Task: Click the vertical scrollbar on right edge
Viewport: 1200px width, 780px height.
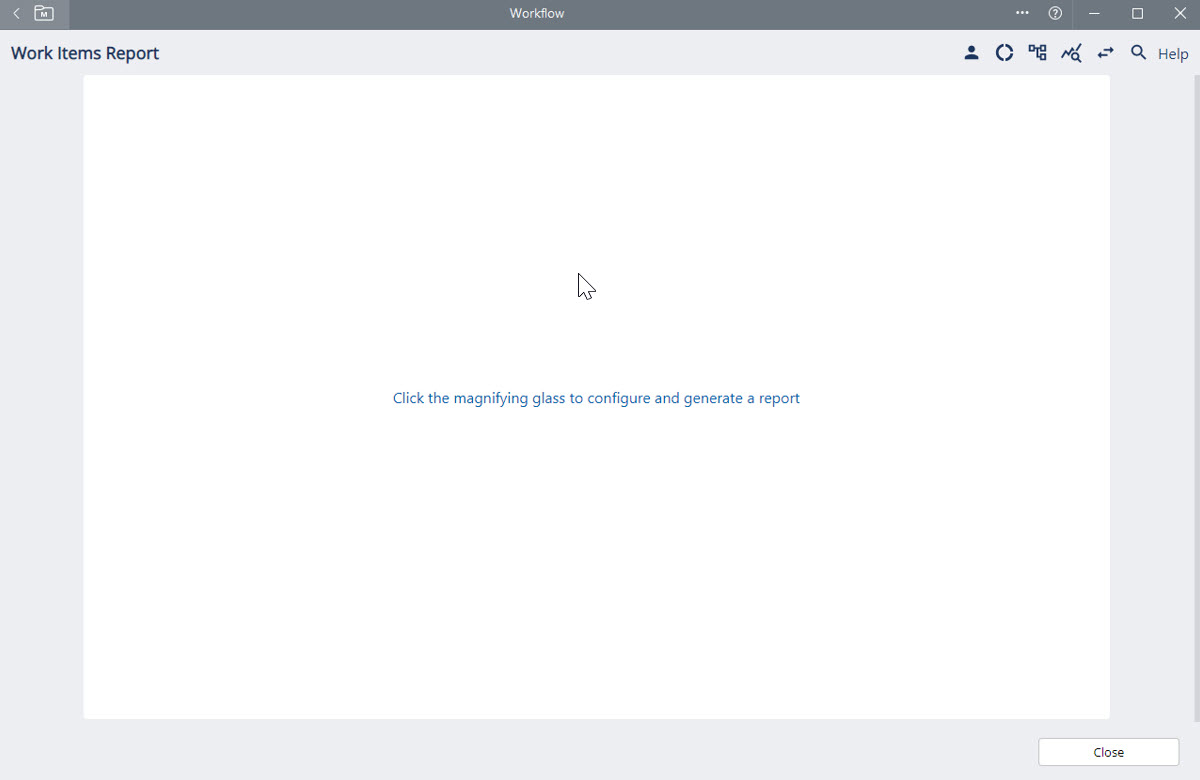Action: pyautogui.click(x=1196, y=400)
